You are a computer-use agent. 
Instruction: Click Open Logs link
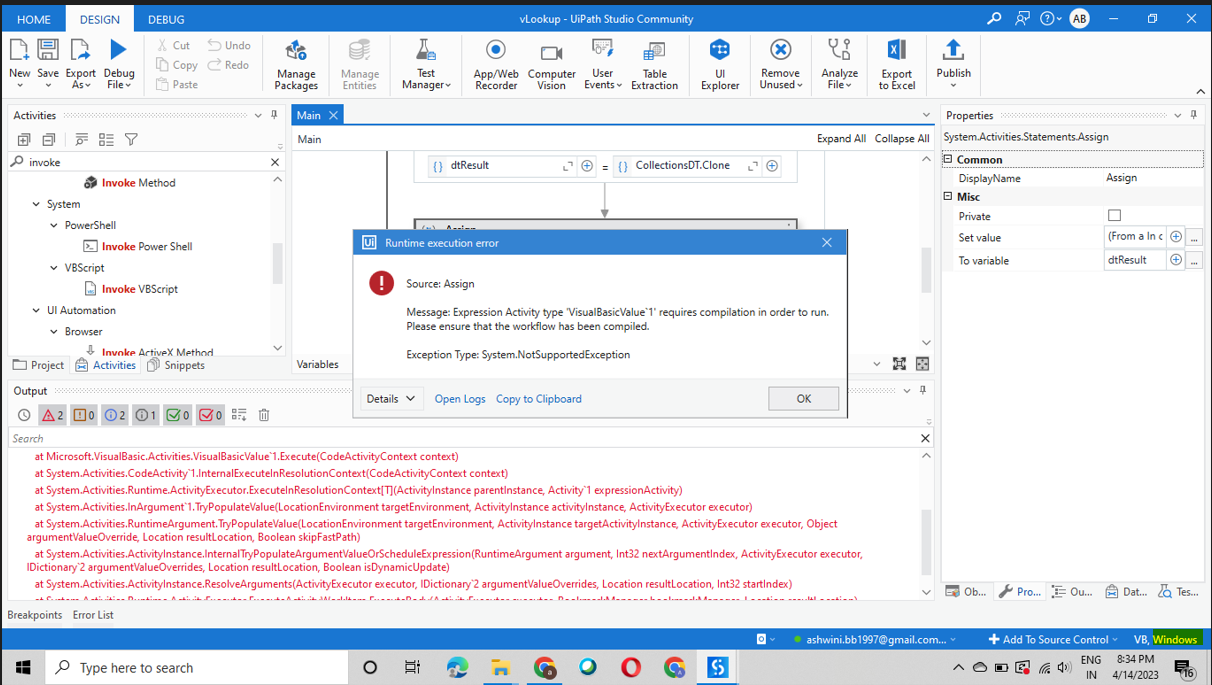pyautogui.click(x=460, y=398)
